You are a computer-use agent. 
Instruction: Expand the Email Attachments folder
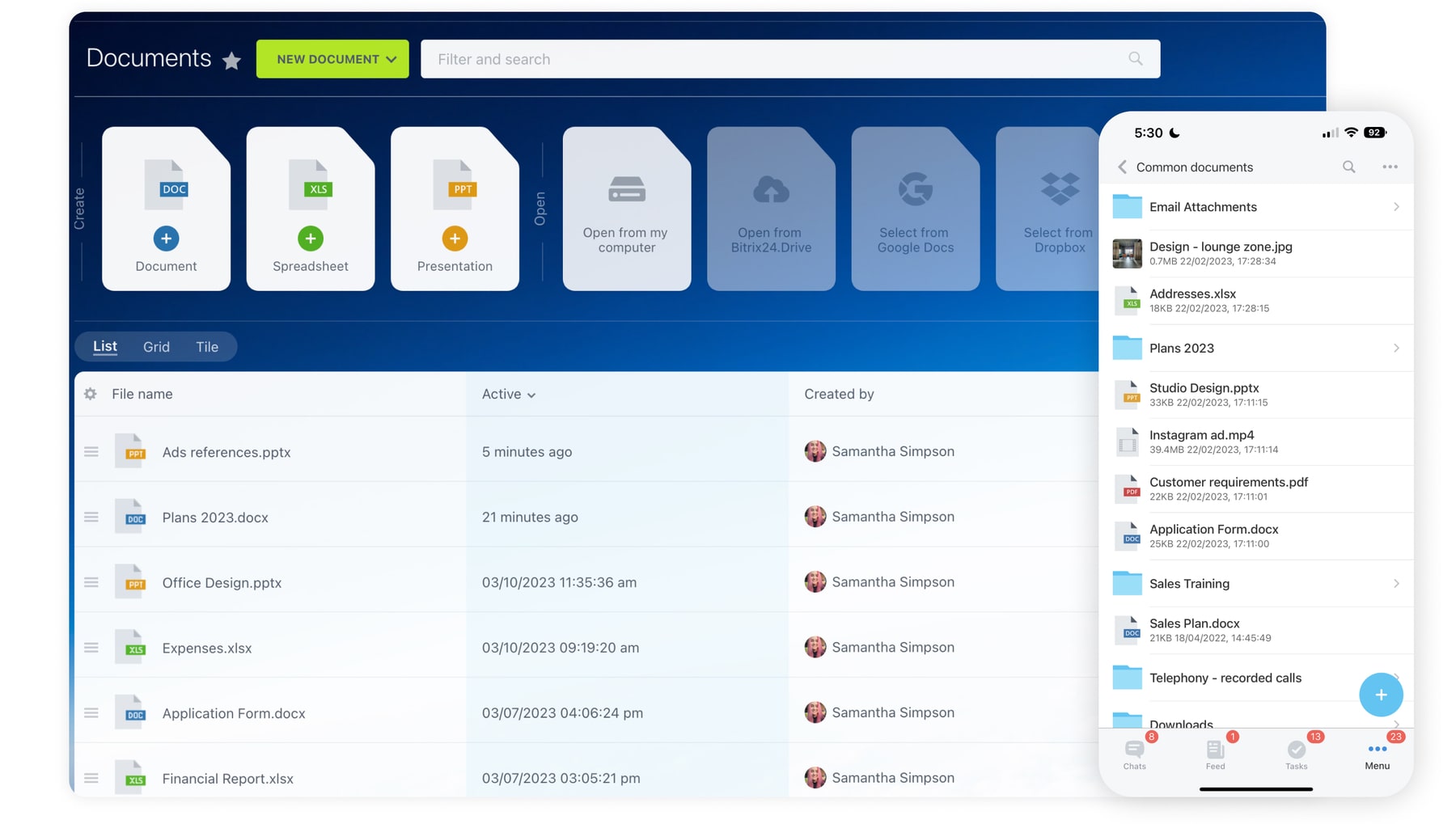tap(1396, 207)
